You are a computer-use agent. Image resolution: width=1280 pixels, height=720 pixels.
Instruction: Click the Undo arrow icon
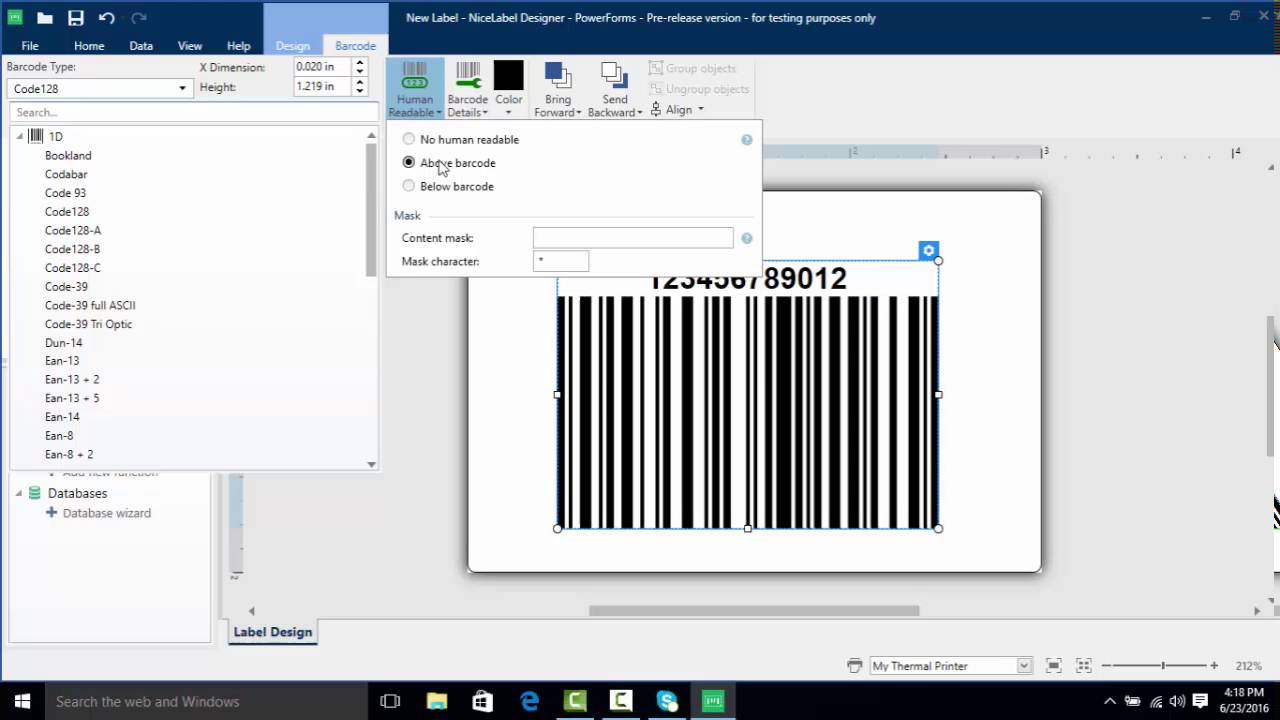tap(107, 18)
